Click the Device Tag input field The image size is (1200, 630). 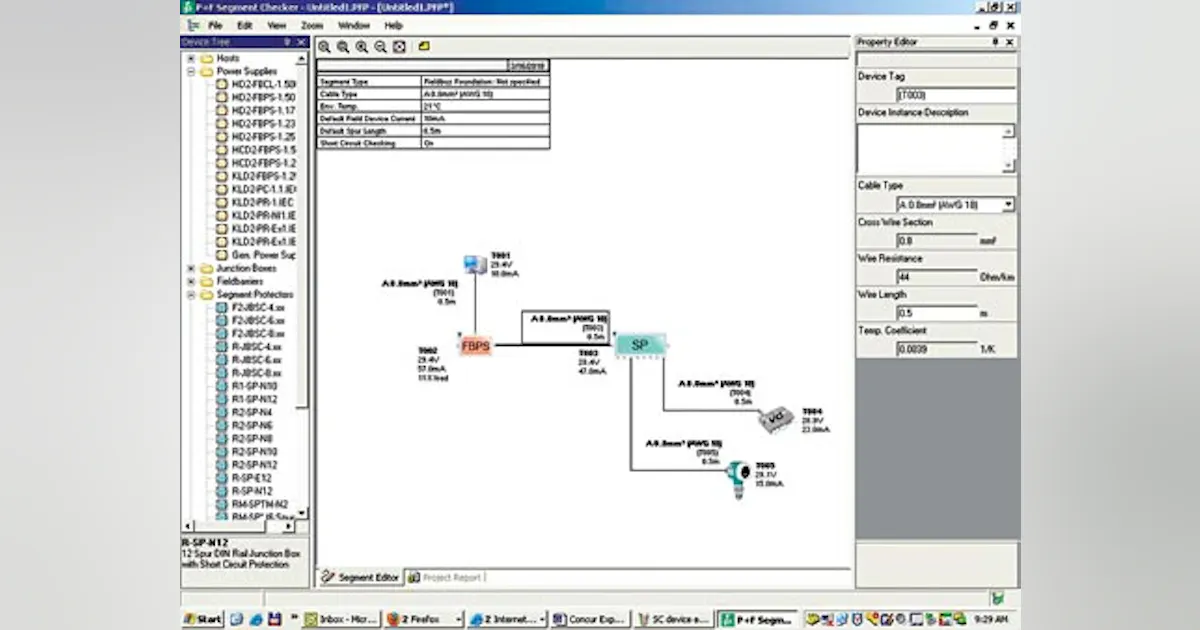955,95
